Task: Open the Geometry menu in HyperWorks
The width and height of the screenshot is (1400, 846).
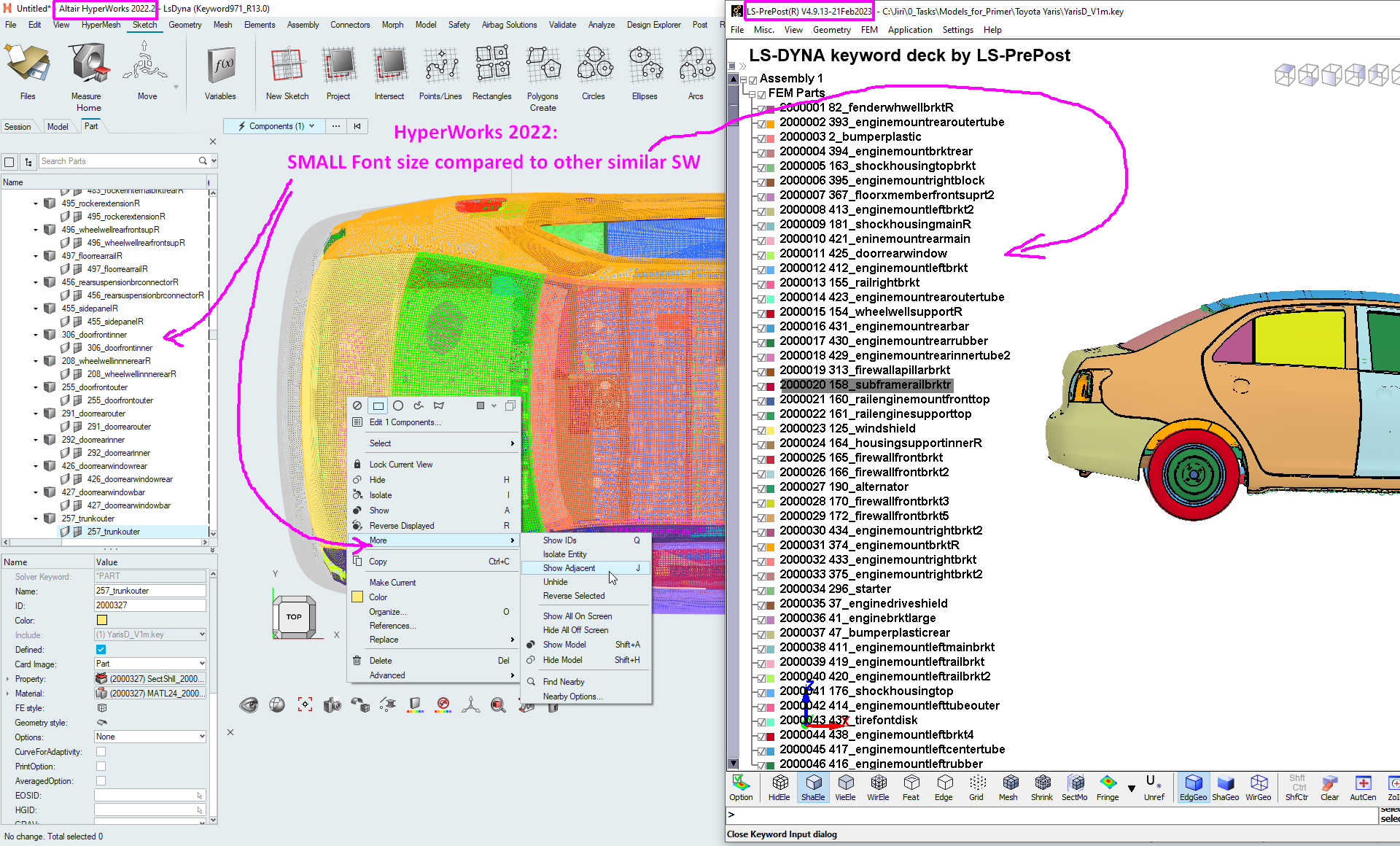Action: (185, 25)
